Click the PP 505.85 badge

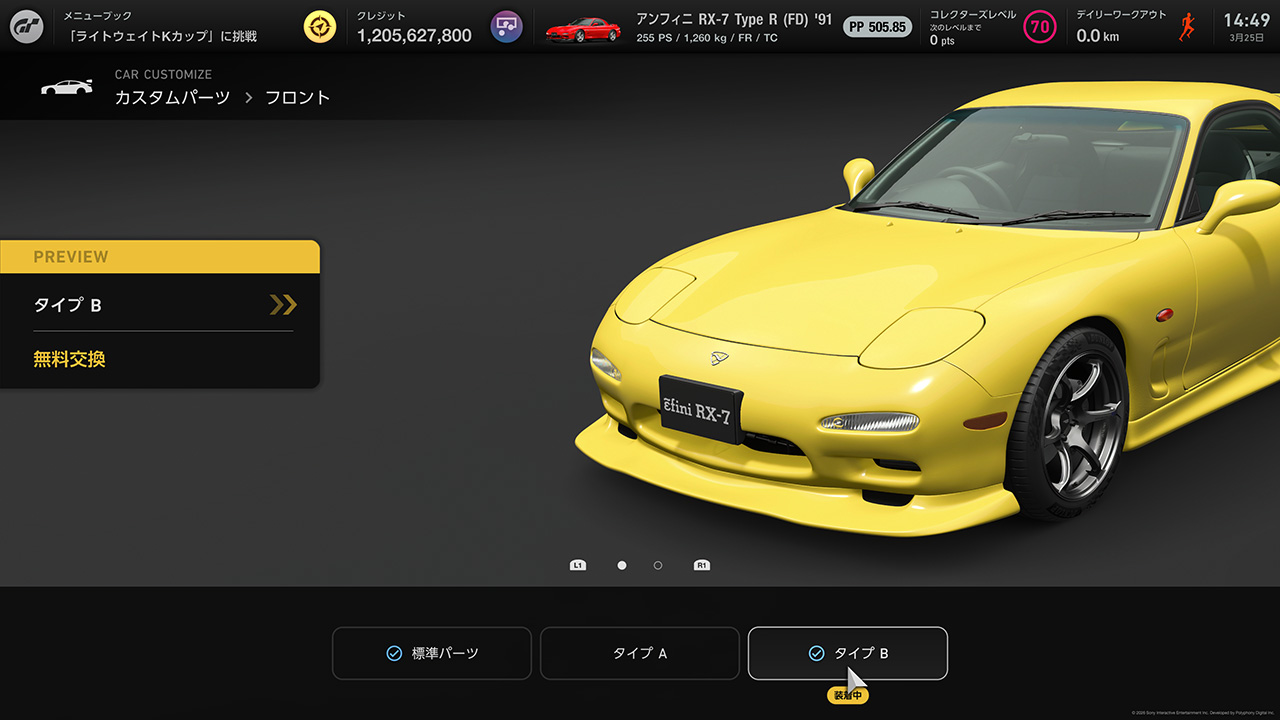[x=876, y=27]
